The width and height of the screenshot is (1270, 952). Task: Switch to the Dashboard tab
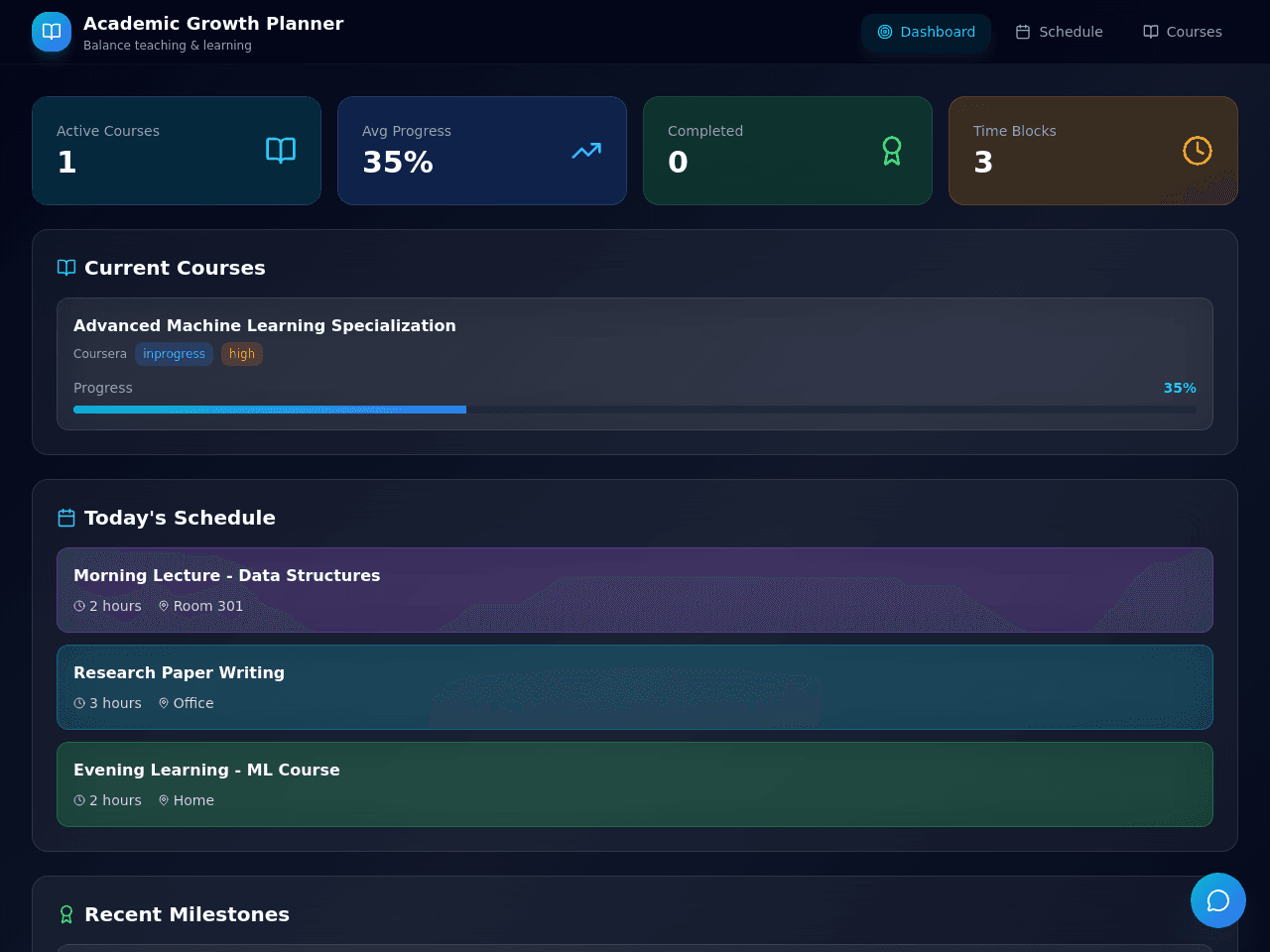927,32
